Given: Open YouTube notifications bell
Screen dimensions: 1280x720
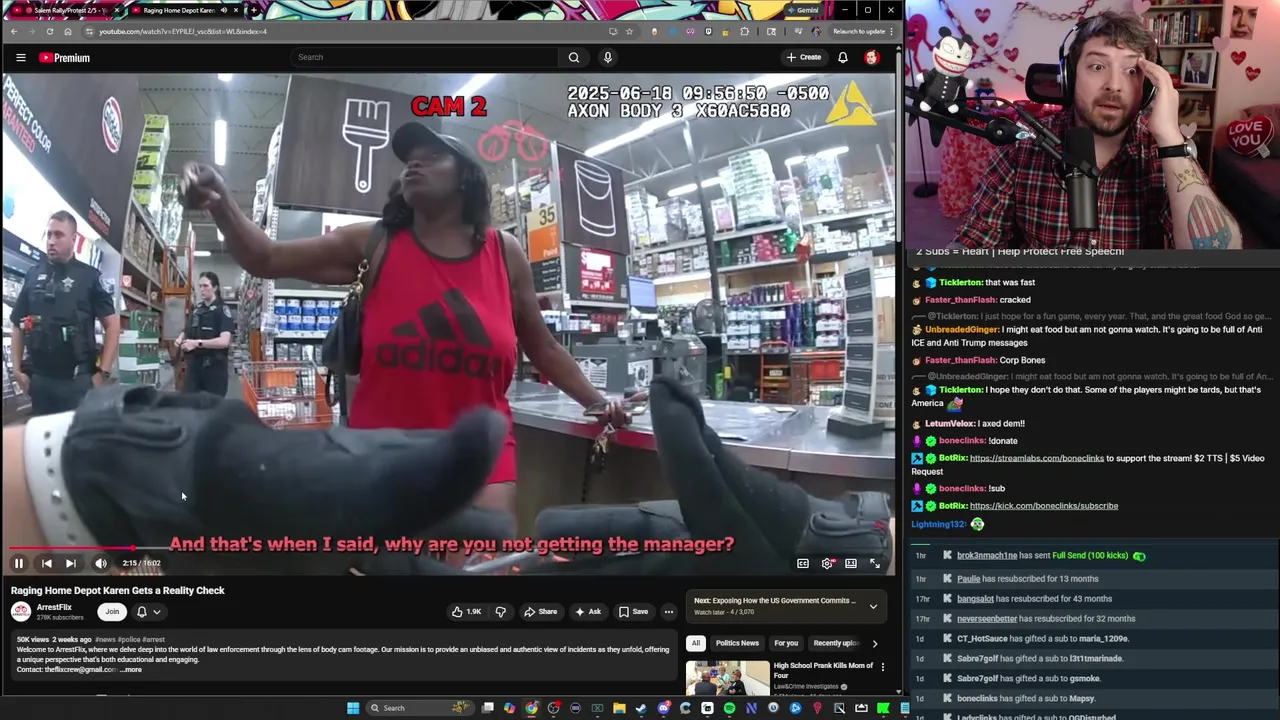Looking at the screenshot, I should (x=843, y=57).
